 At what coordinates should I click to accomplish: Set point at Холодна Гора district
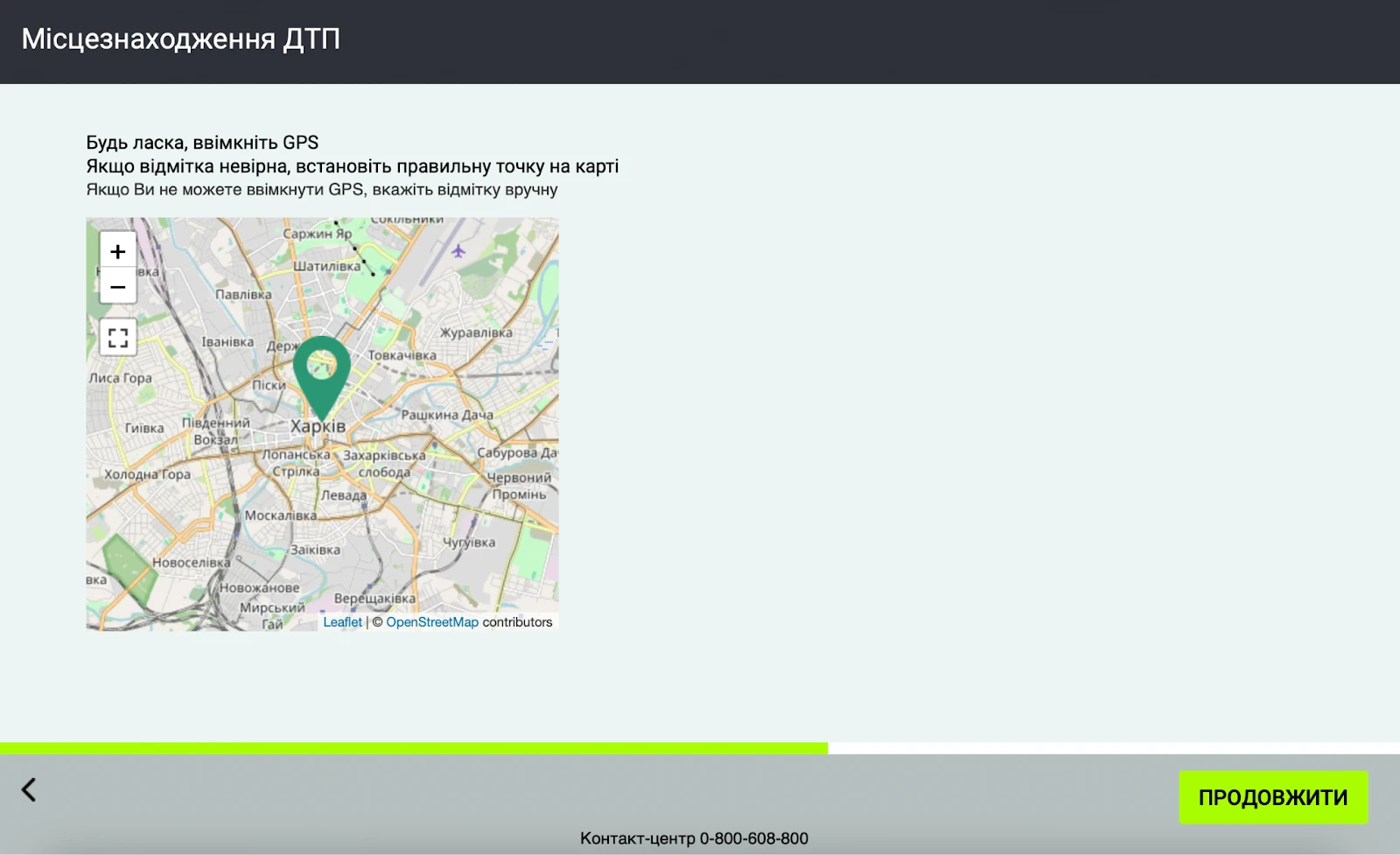[147, 474]
